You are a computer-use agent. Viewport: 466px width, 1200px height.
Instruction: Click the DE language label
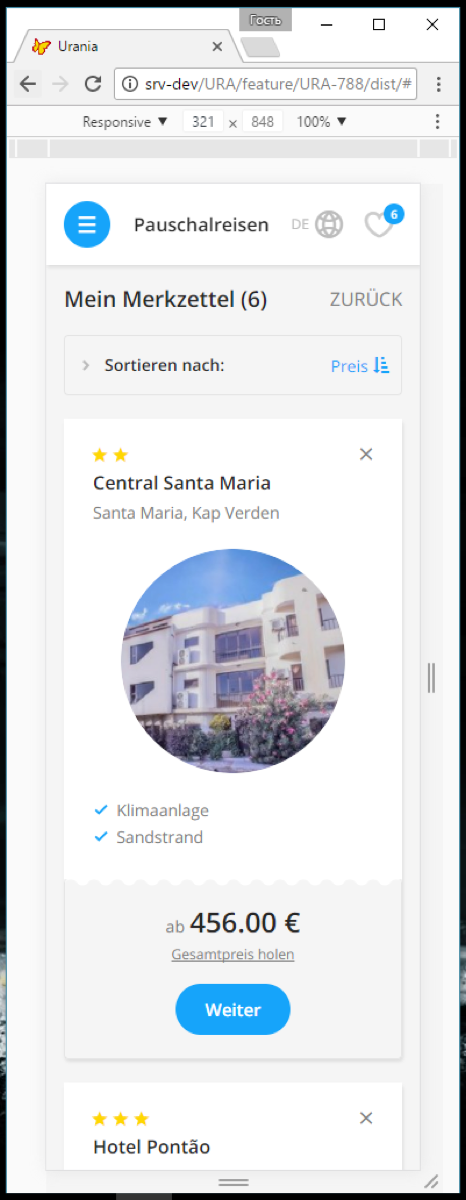[300, 224]
